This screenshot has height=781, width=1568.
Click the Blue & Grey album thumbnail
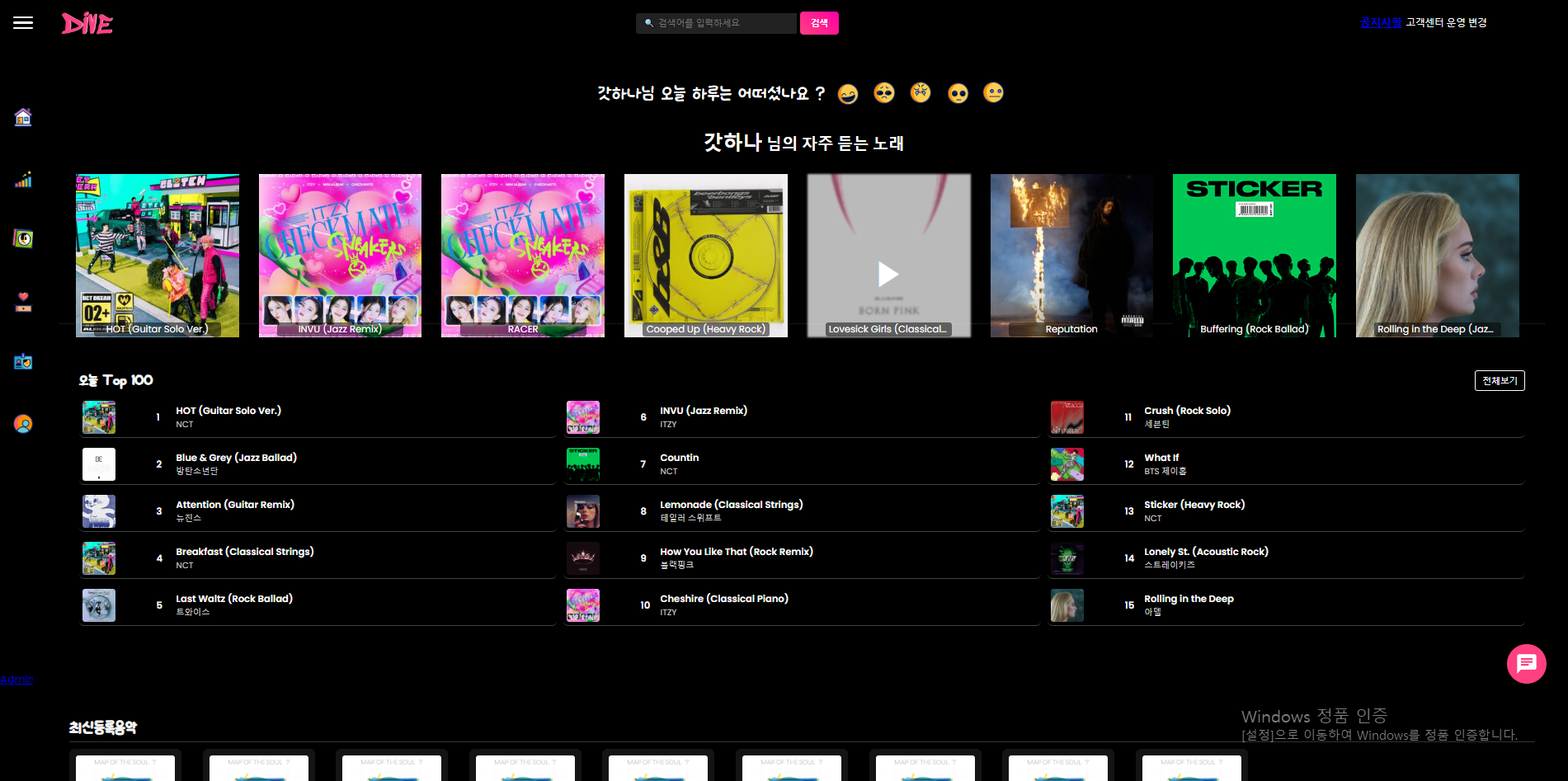pyautogui.click(x=99, y=464)
